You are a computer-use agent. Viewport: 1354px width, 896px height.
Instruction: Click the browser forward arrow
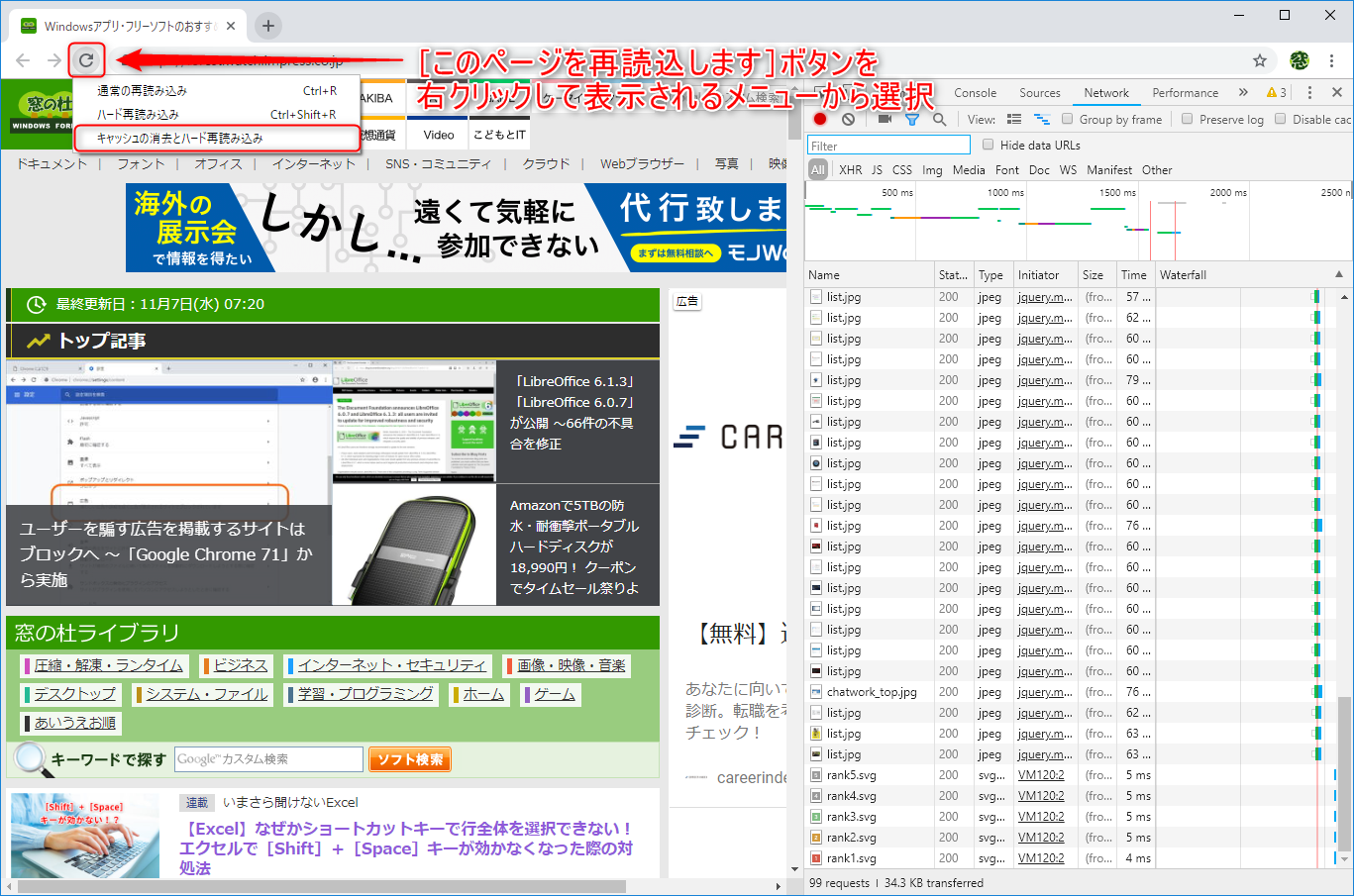point(53,60)
